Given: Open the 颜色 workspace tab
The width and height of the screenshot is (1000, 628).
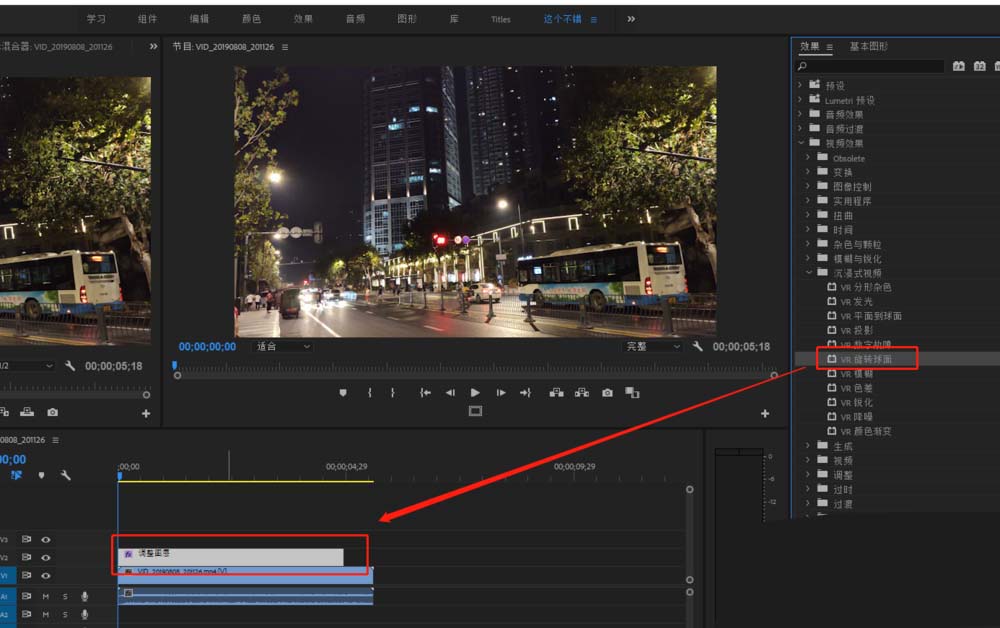Looking at the screenshot, I should (x=251, y=19).
